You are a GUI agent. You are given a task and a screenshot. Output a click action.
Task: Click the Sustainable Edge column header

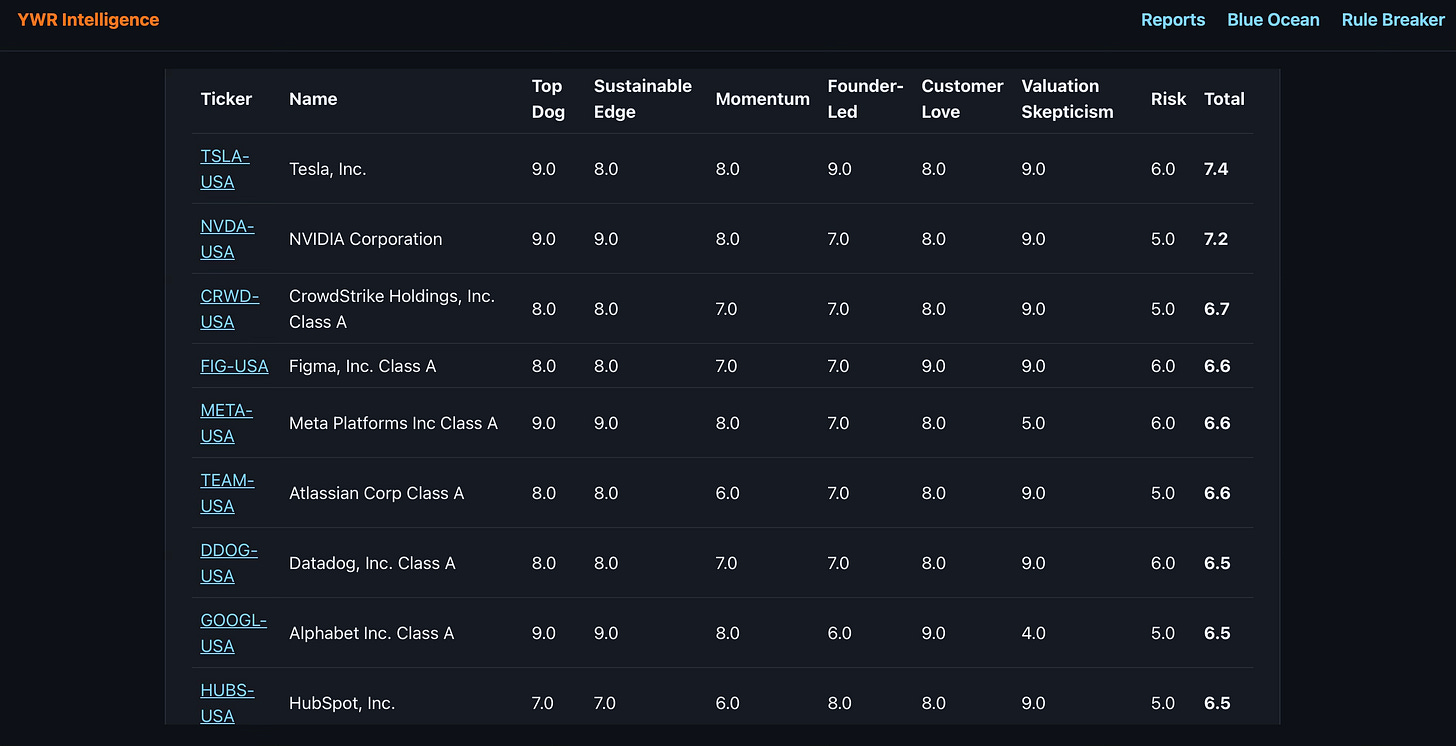[x=643, y=99]
